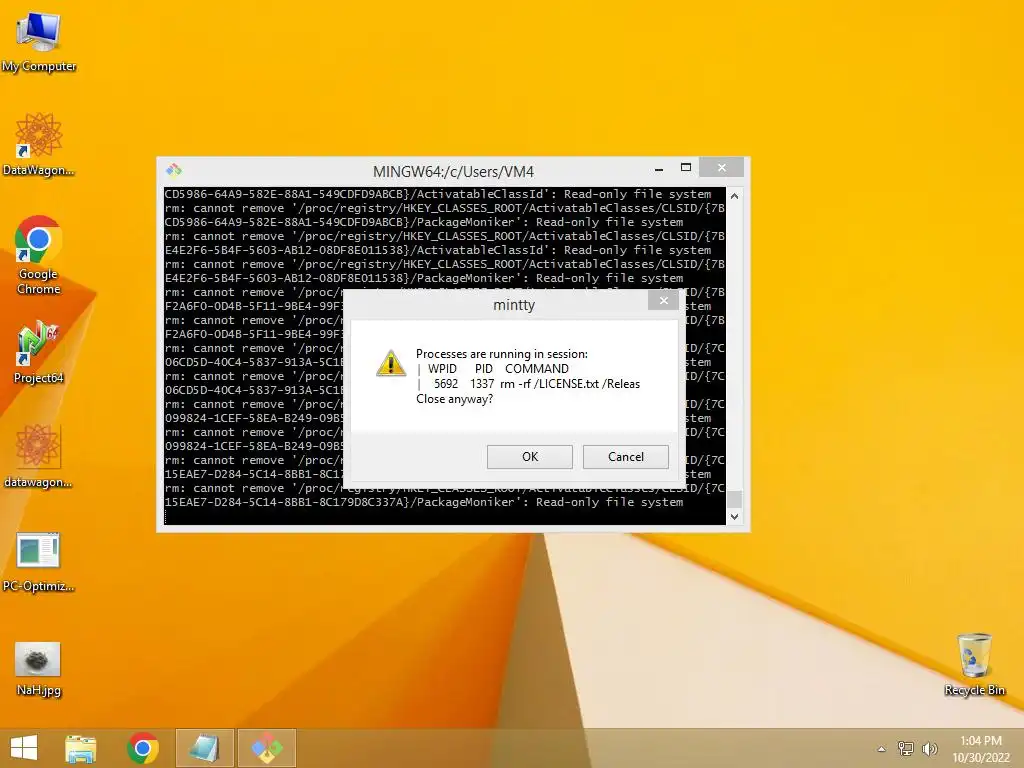The width and height of the screenshot is (1024, 768).
Task: Click the PID value 1337
Action: 482,384
